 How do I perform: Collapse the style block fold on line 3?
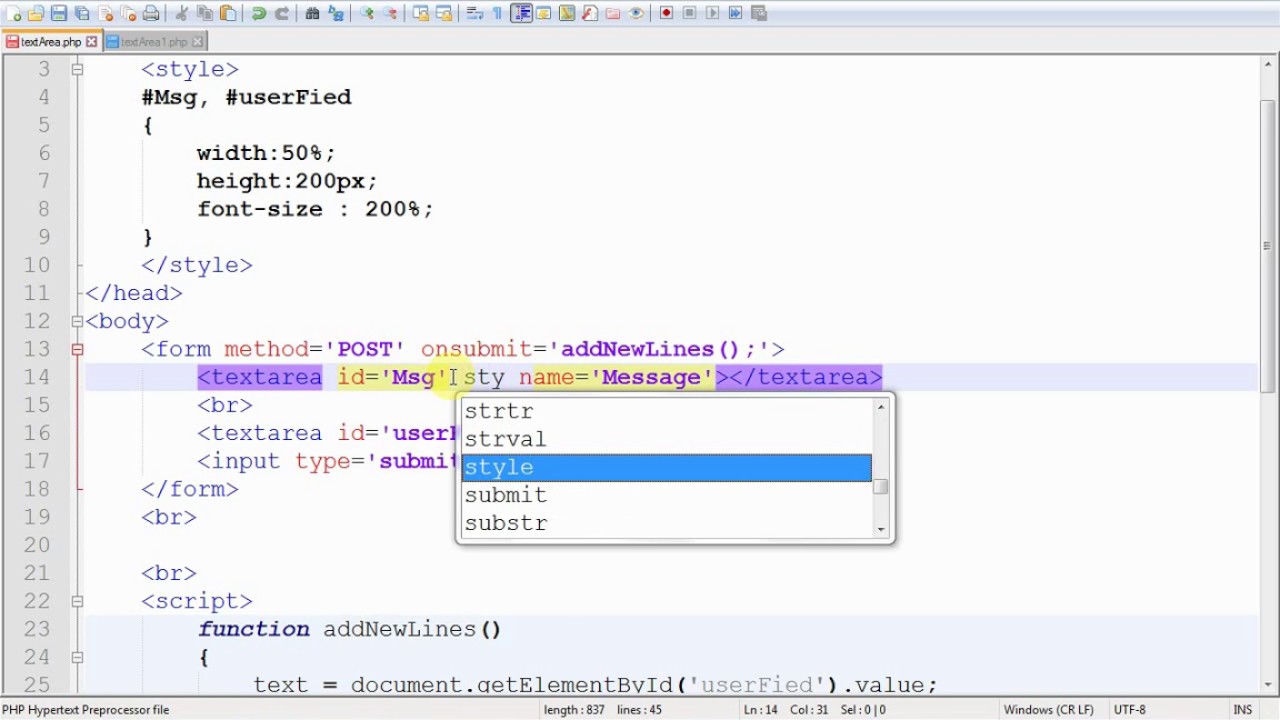click(77, 69)
